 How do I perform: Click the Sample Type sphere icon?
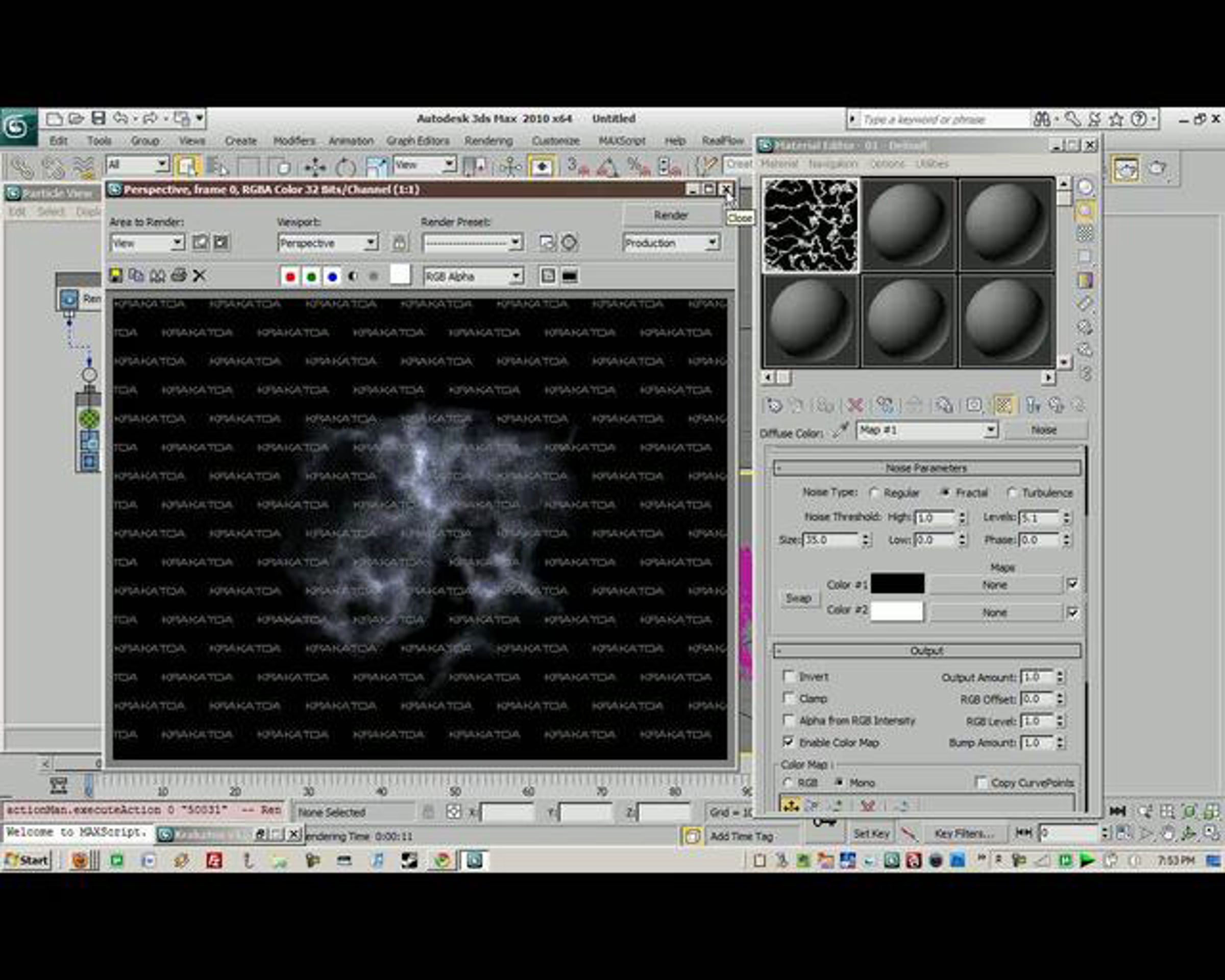(x=1085, y=187)
